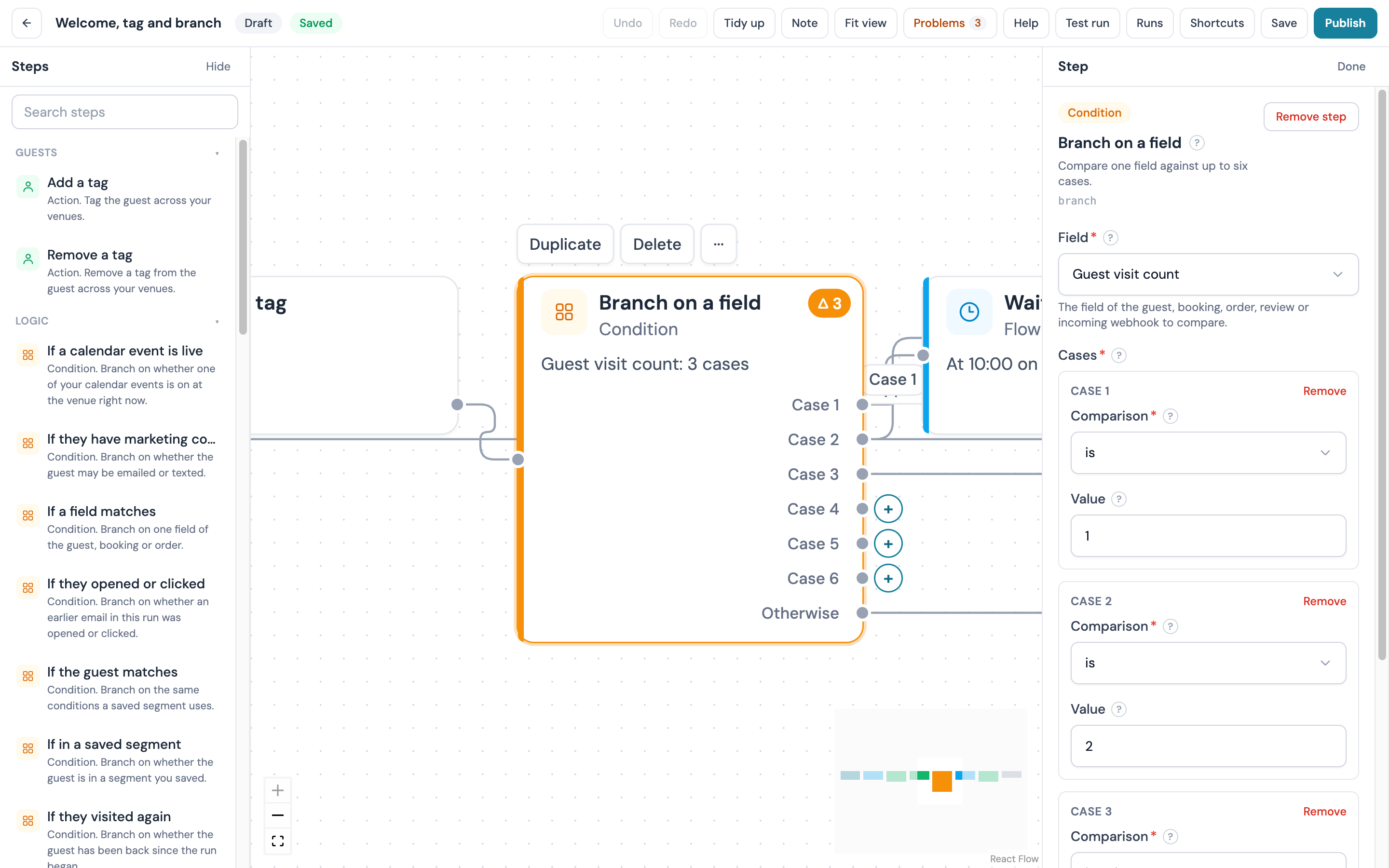Open the Shortcuts list

(1217, 23)
